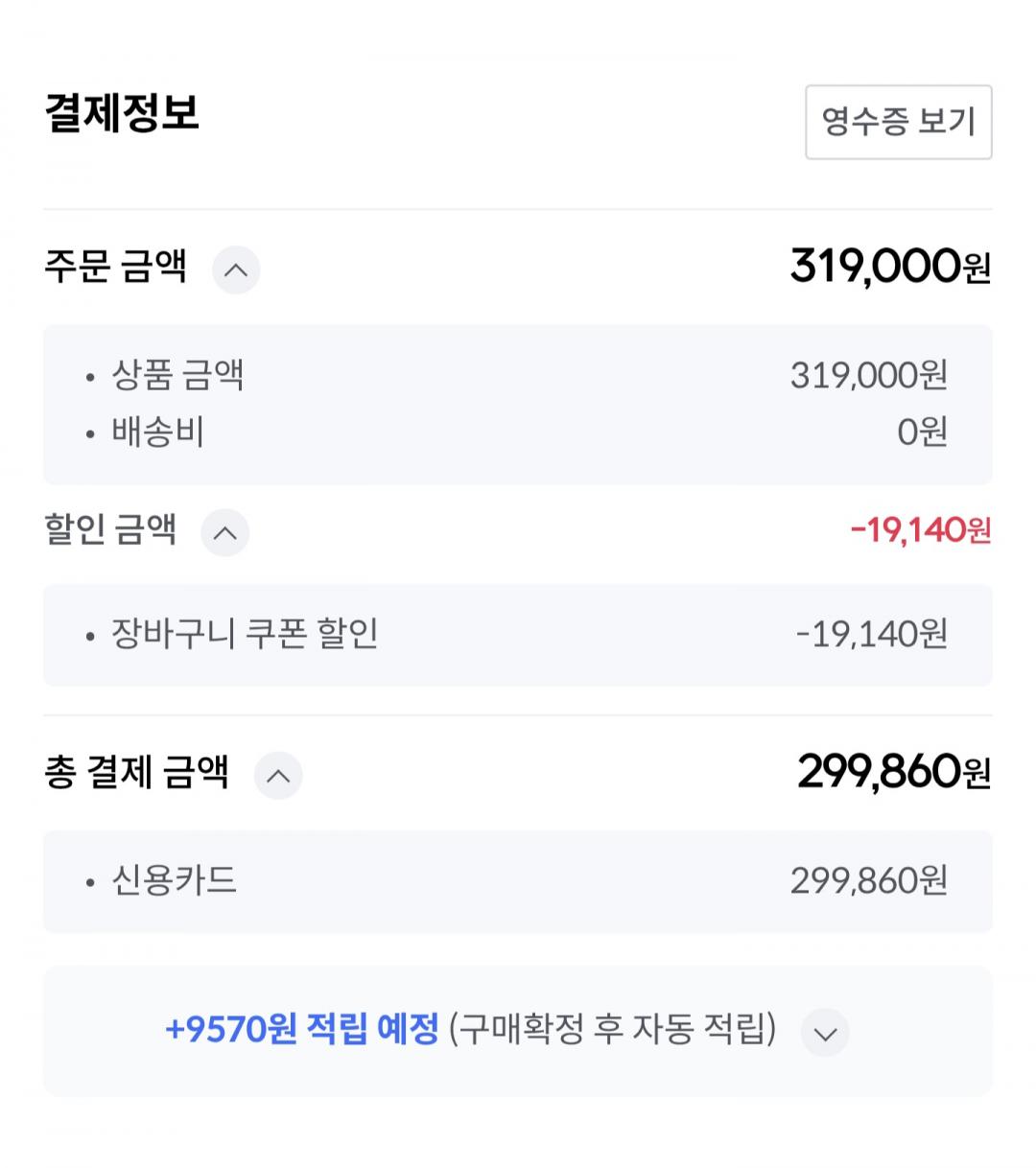Click the bold 319,000원 order total
This screenshot has width=1036, height=1168.
(x=889, y=267)
